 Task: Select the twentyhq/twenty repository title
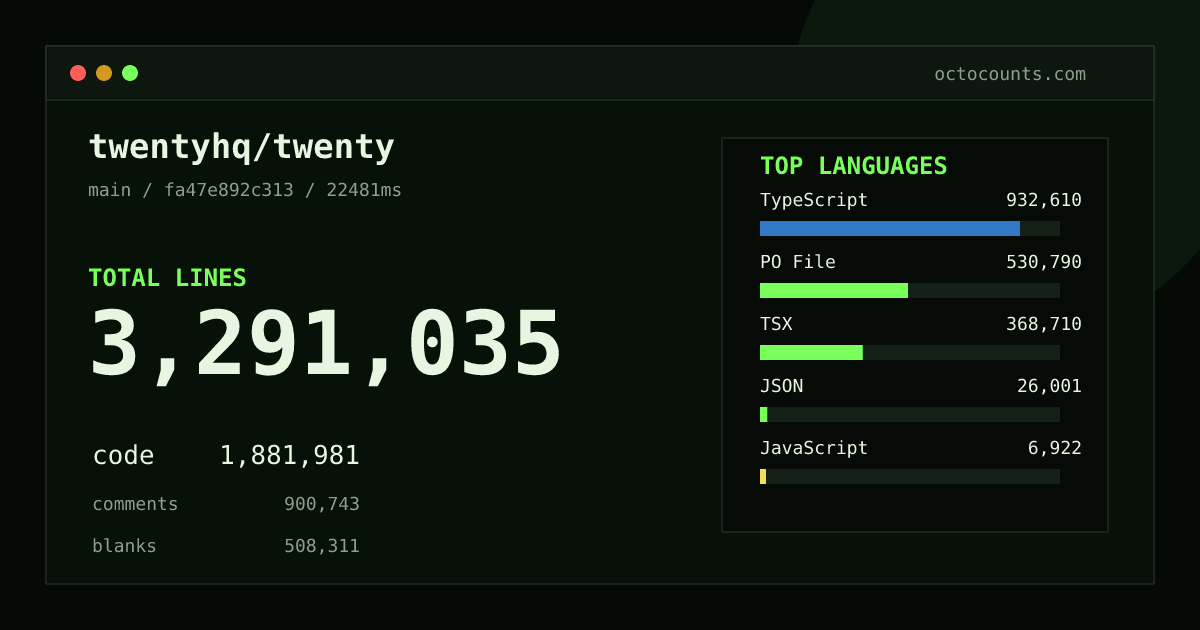(242, 147)
